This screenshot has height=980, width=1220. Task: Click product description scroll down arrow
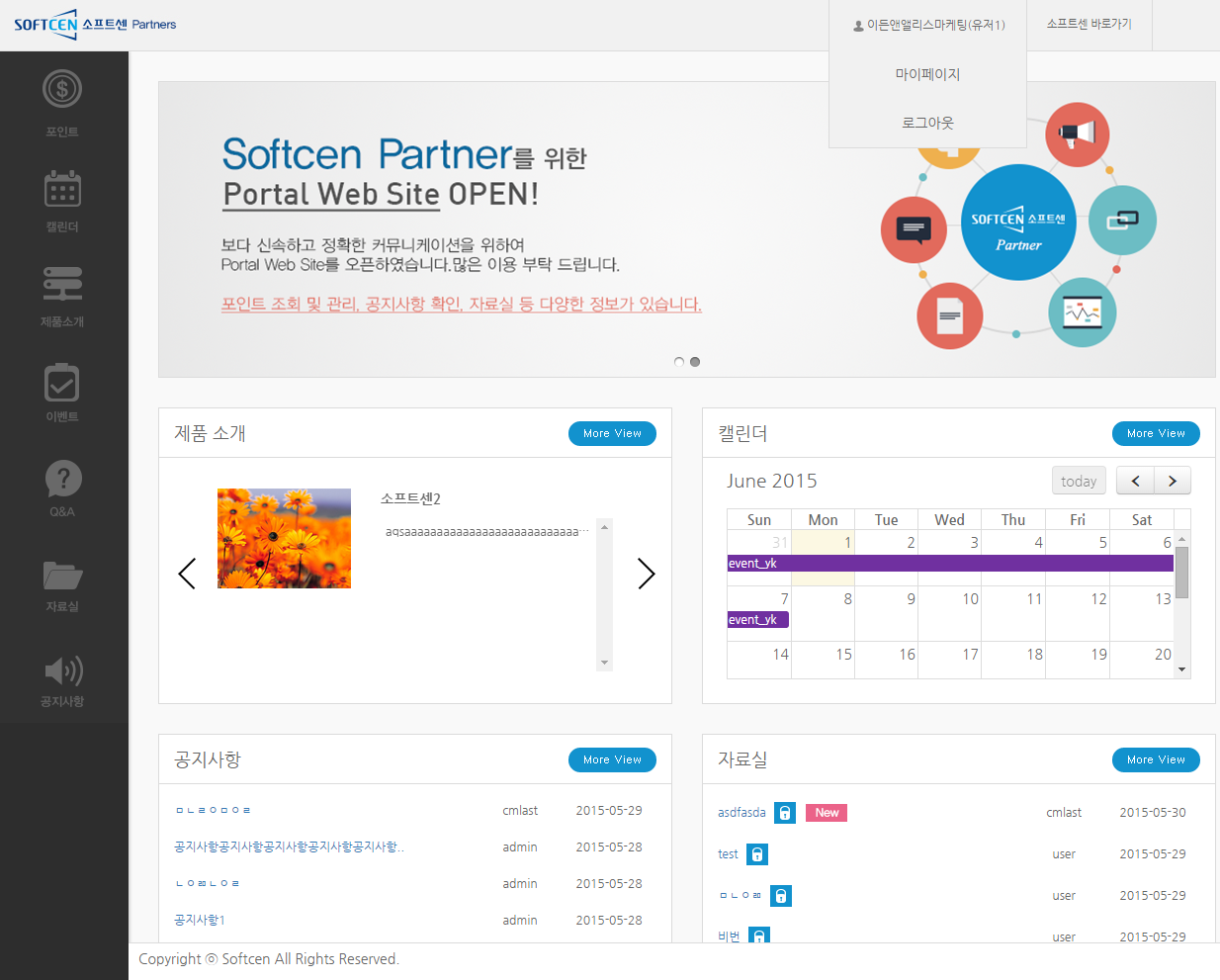[604, 663]
